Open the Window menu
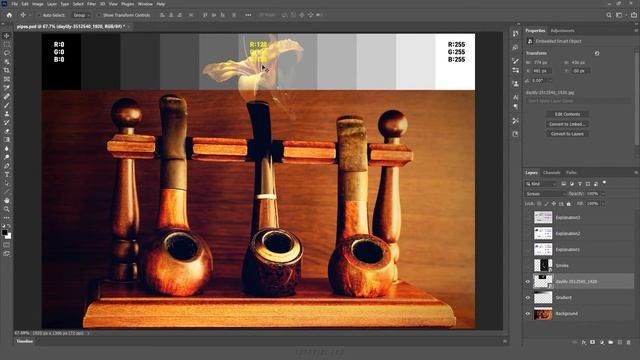Image resolution: width=640 pixels, height=360 pixels. tap(145, 4)
